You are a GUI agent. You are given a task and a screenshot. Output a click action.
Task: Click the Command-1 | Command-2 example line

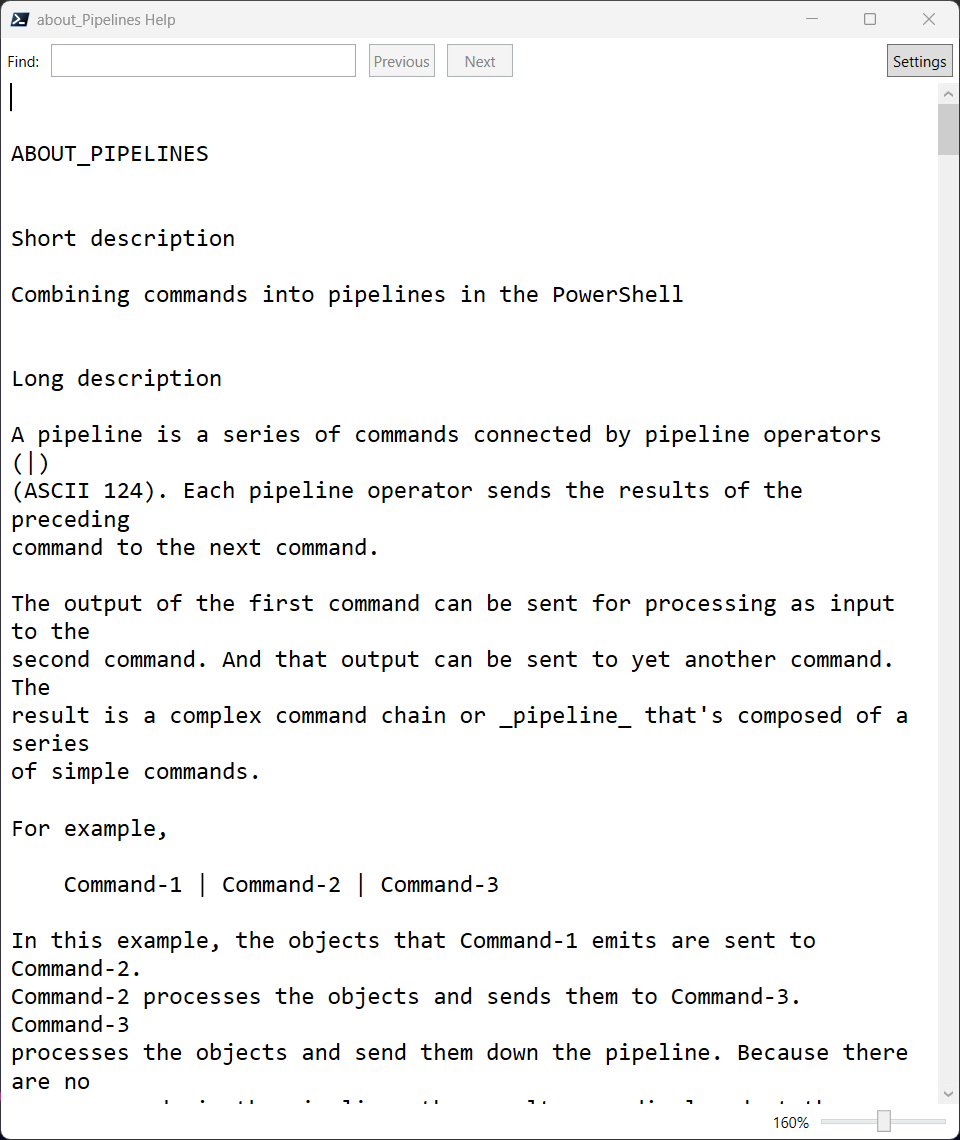pos(281,885)
